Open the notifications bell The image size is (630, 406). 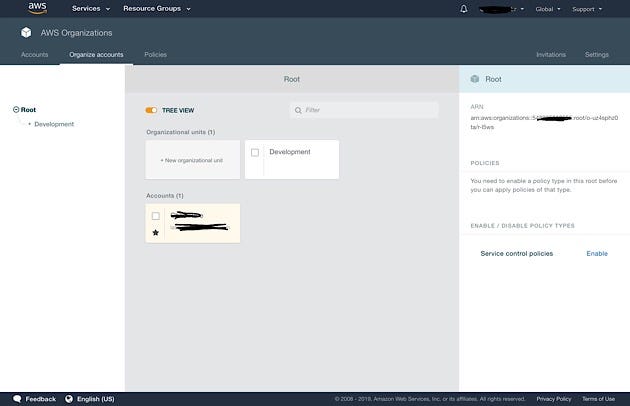(x=464, y=9)
